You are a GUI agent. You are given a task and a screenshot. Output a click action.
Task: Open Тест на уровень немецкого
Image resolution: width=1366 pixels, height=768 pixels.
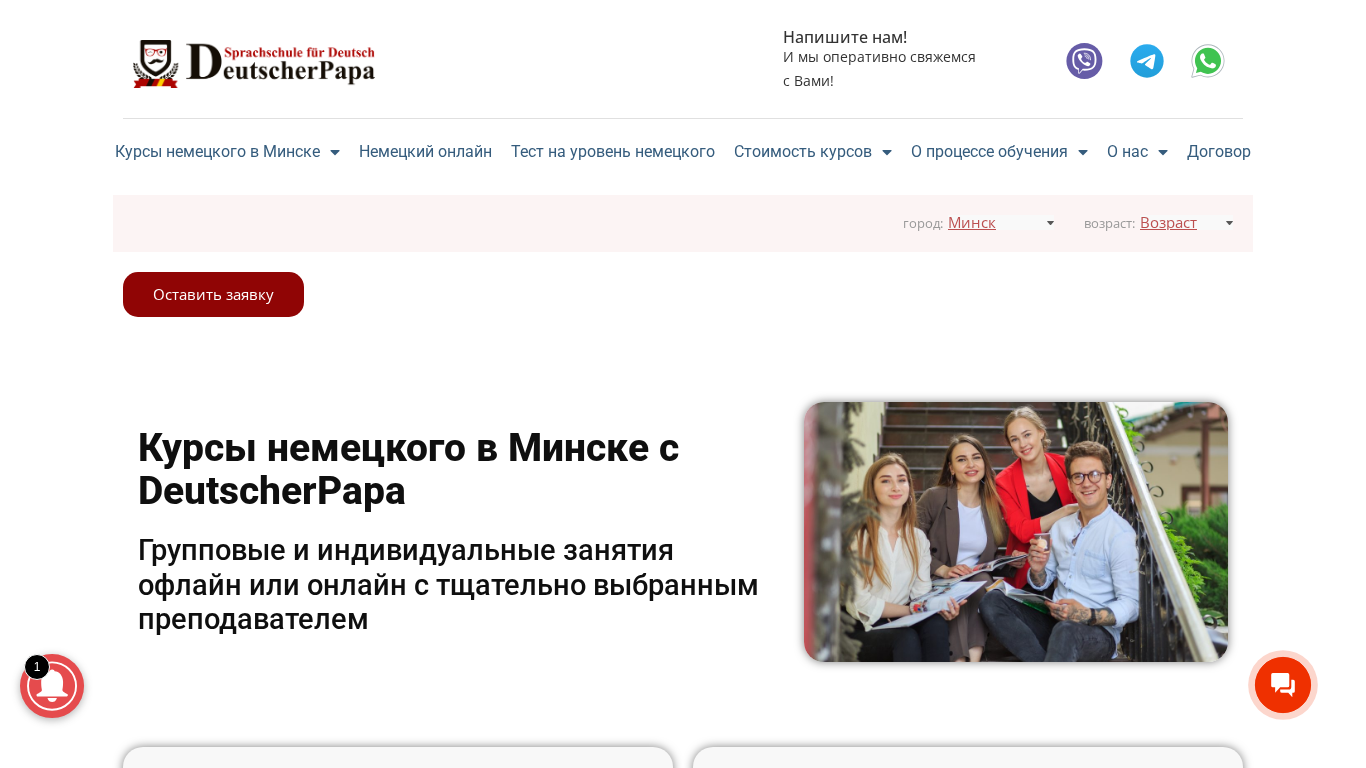(613, 152)
